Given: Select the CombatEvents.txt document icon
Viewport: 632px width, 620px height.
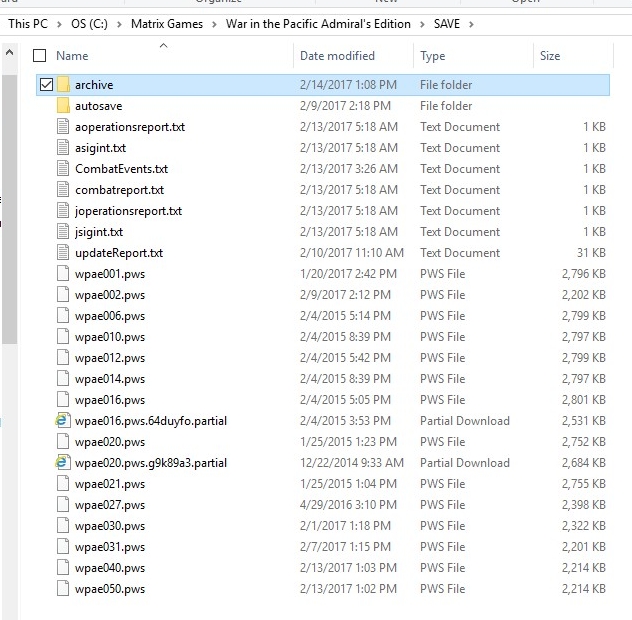Looking at the screenshot, I should (63, 169).
